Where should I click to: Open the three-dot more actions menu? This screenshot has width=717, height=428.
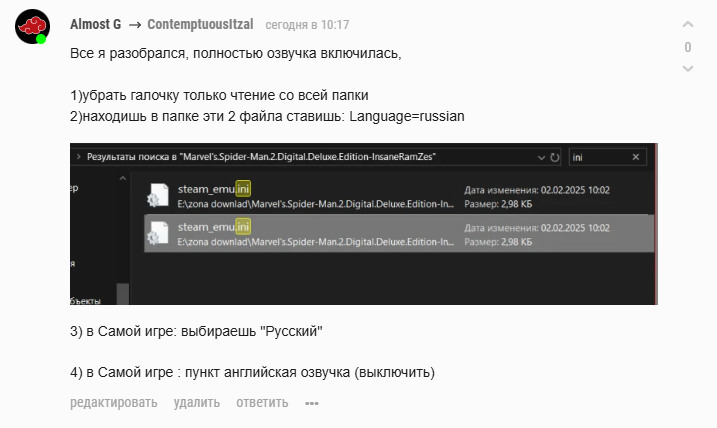312,403
